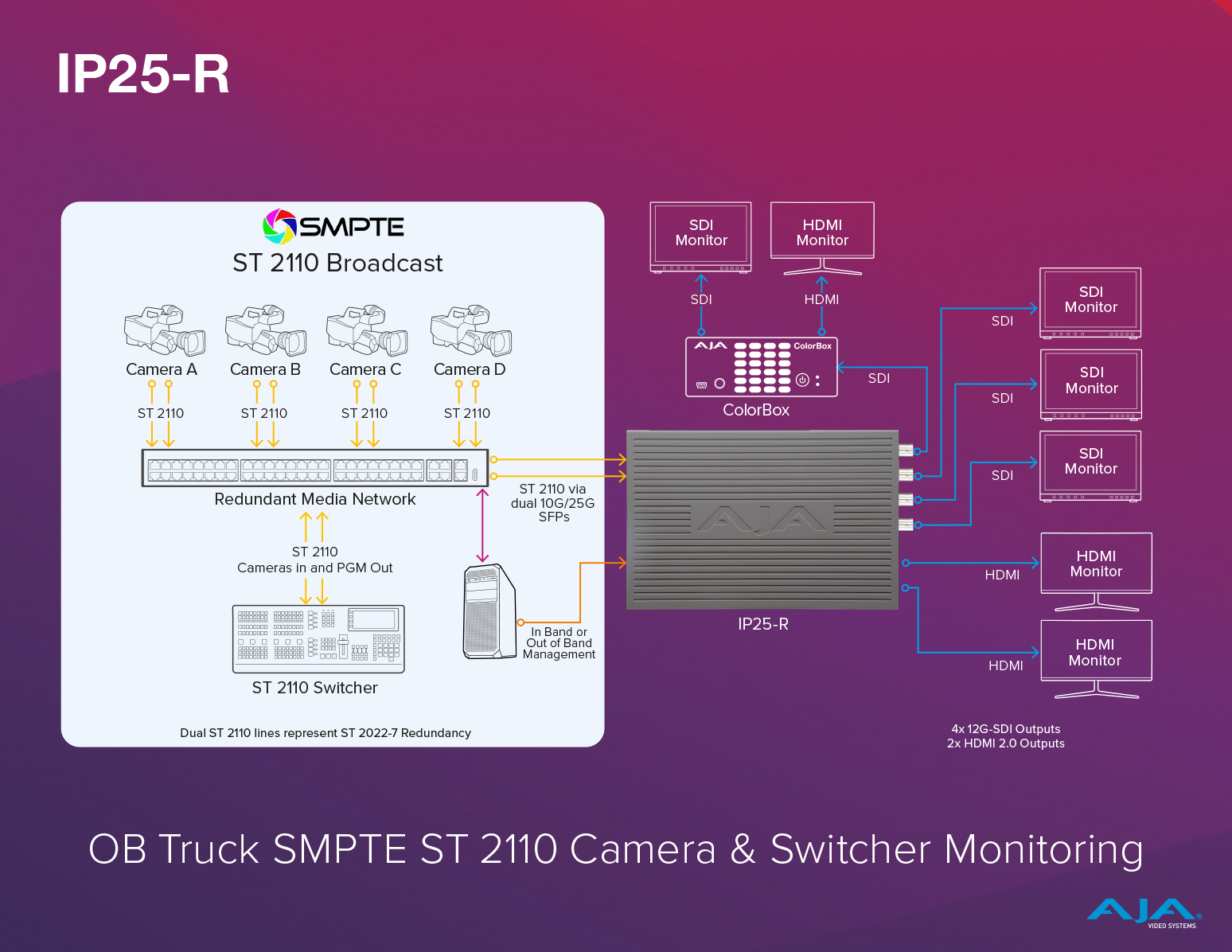Select the Camera B icon
Viewport: 1232px width, 952px height.
coord(266,330)
